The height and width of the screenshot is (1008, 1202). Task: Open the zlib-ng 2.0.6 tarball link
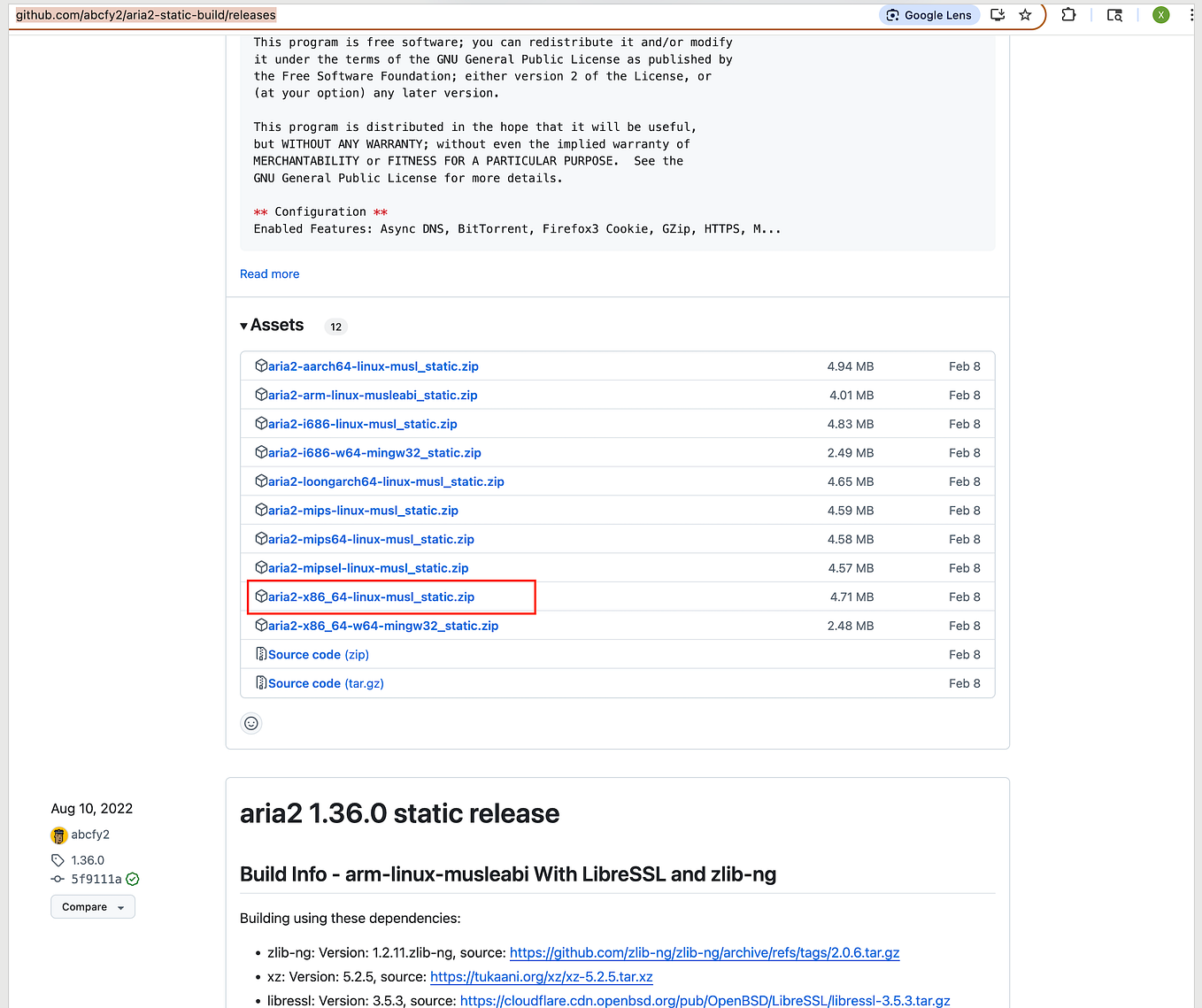click(x=704, y=953)
